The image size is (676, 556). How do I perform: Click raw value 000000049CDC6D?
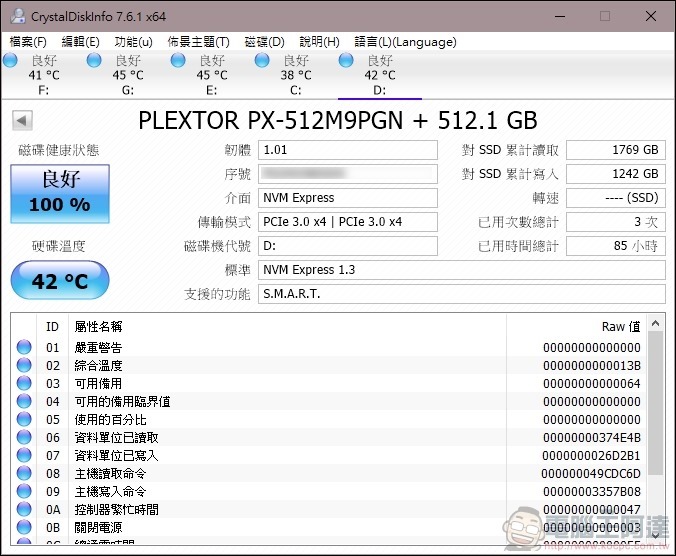[592, 474]
